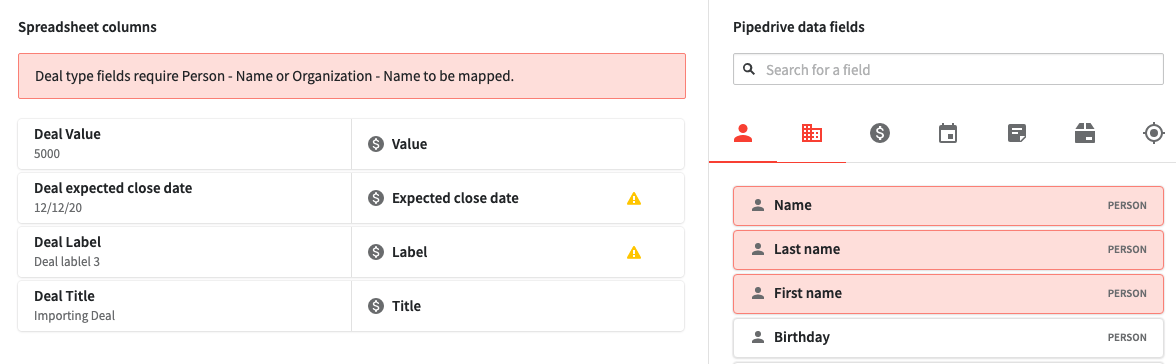Screen dimensions: 1176x364
Task: Open the Product box icon tab
Action: [x=1084, y=134]
